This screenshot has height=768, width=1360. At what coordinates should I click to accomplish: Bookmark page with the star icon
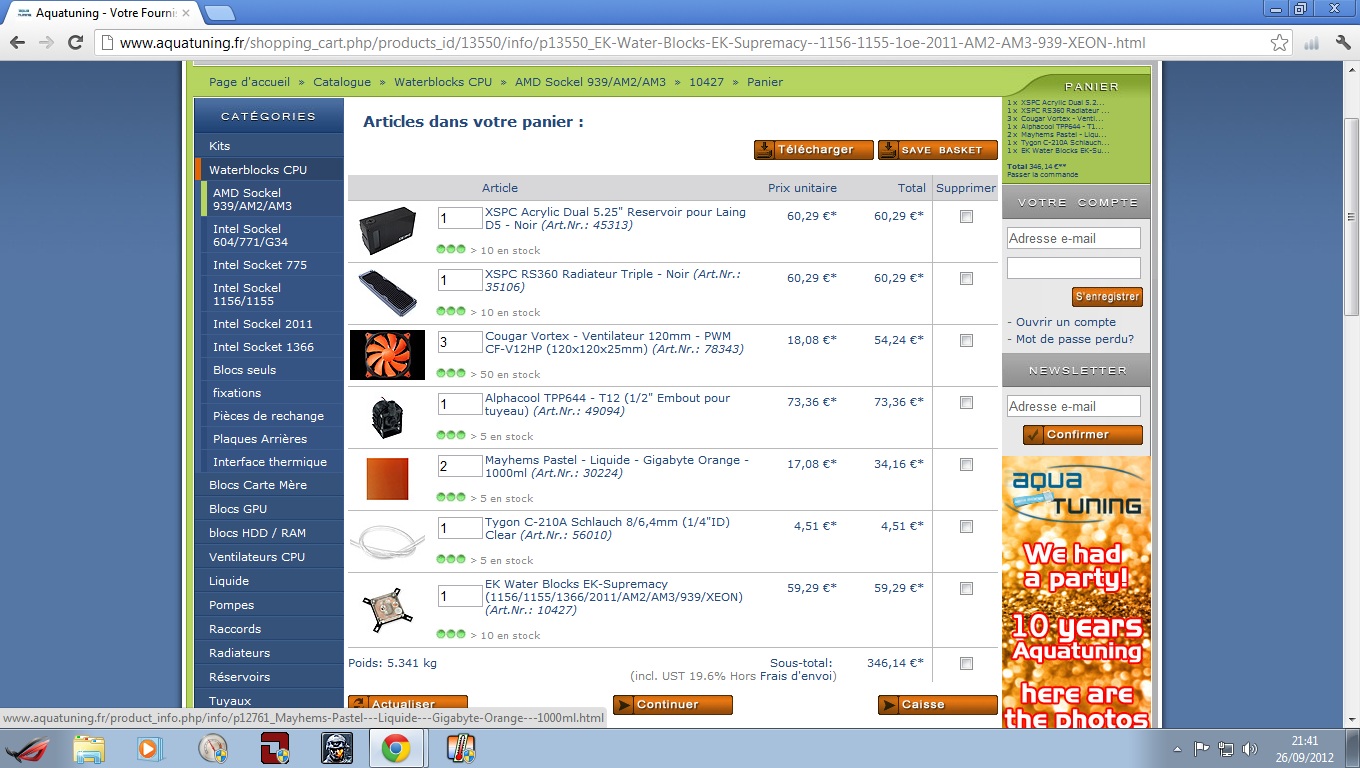click(1279, 43)
